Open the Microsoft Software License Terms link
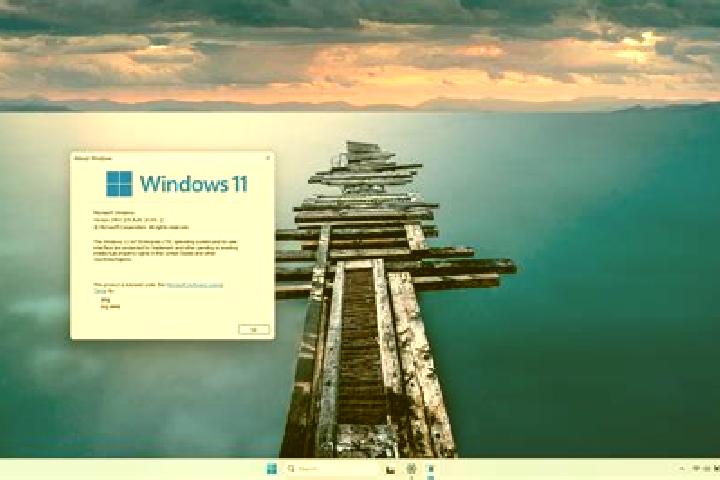 [x=195, y=285]
